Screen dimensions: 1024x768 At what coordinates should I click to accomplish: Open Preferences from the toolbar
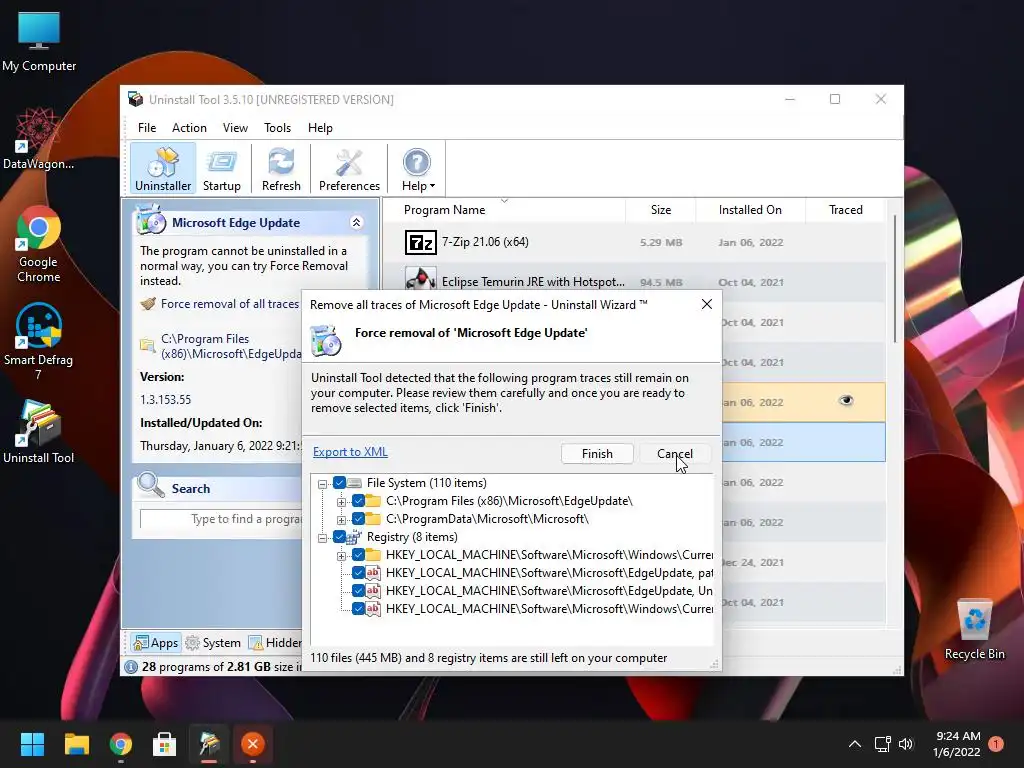coord(349,169)
